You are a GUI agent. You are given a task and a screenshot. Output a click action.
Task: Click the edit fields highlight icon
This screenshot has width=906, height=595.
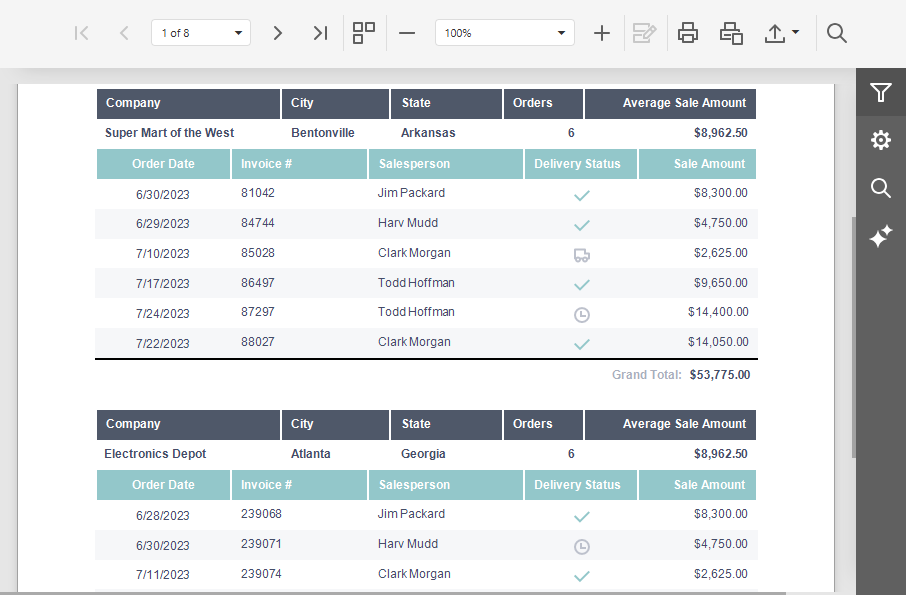pos(644,33)
